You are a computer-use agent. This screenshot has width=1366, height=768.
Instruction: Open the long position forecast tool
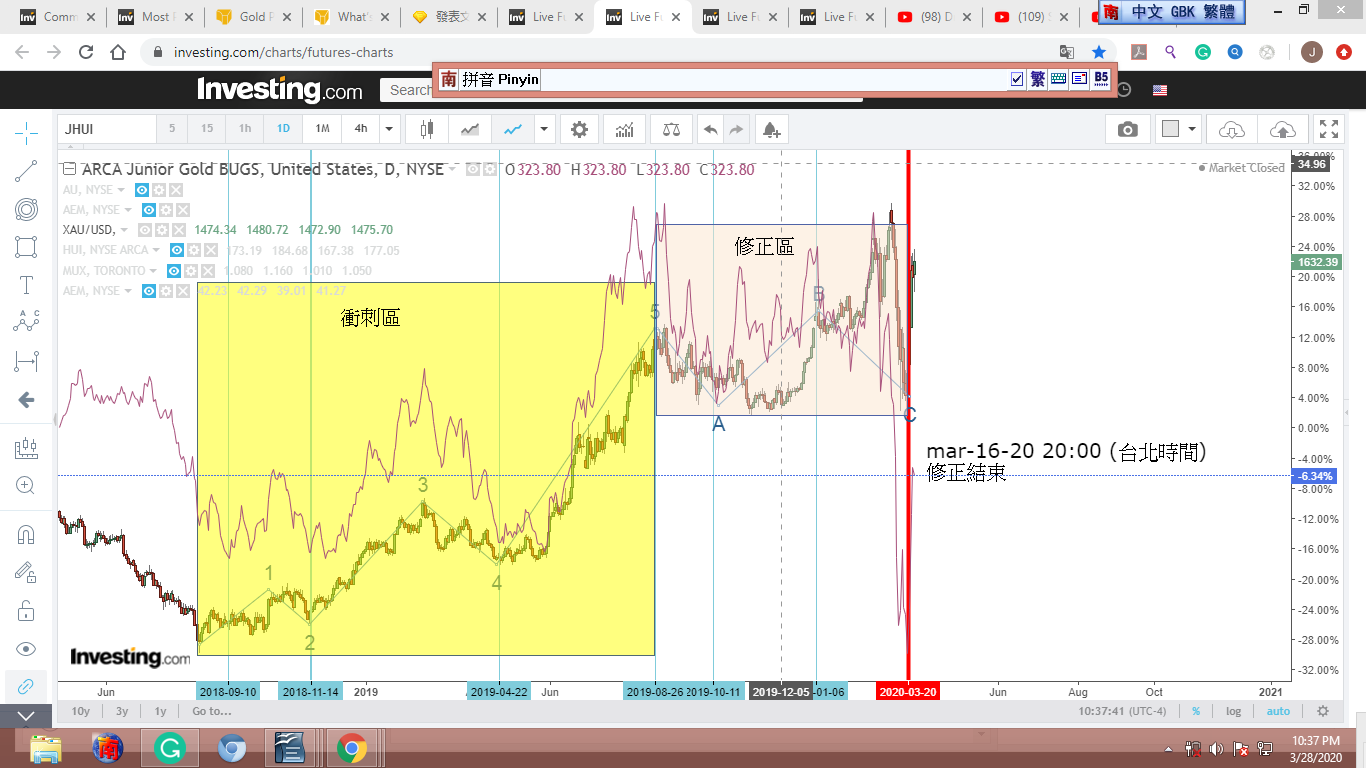(26, 449)
